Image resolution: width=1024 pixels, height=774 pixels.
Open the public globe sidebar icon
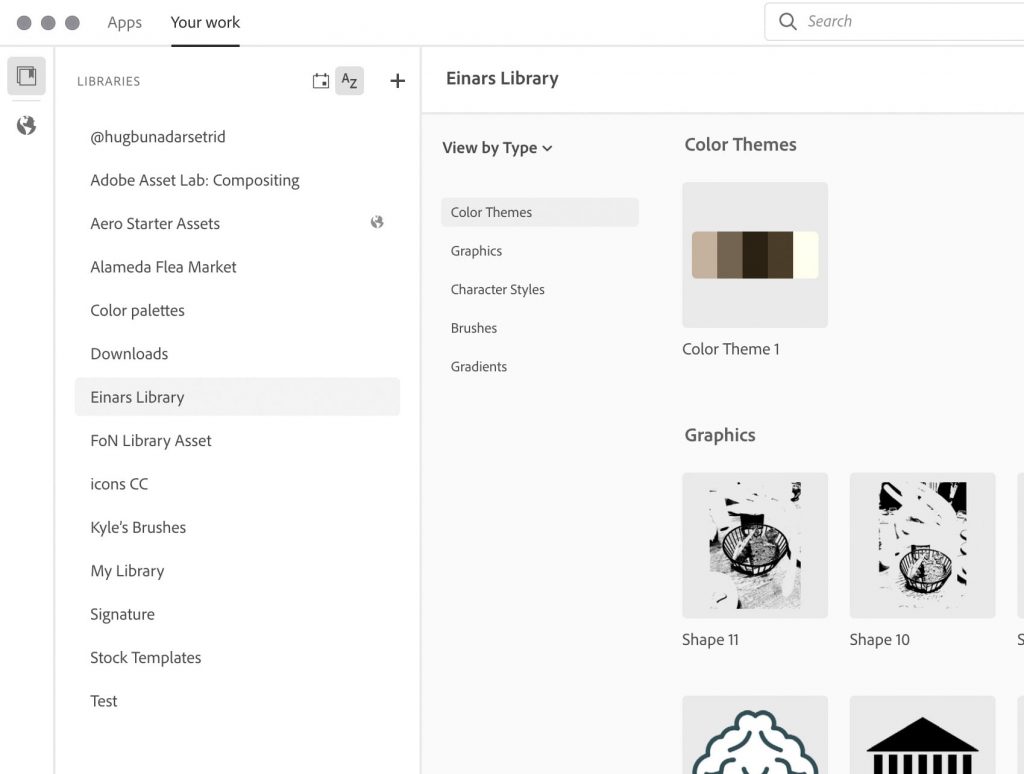coord(26,125)
